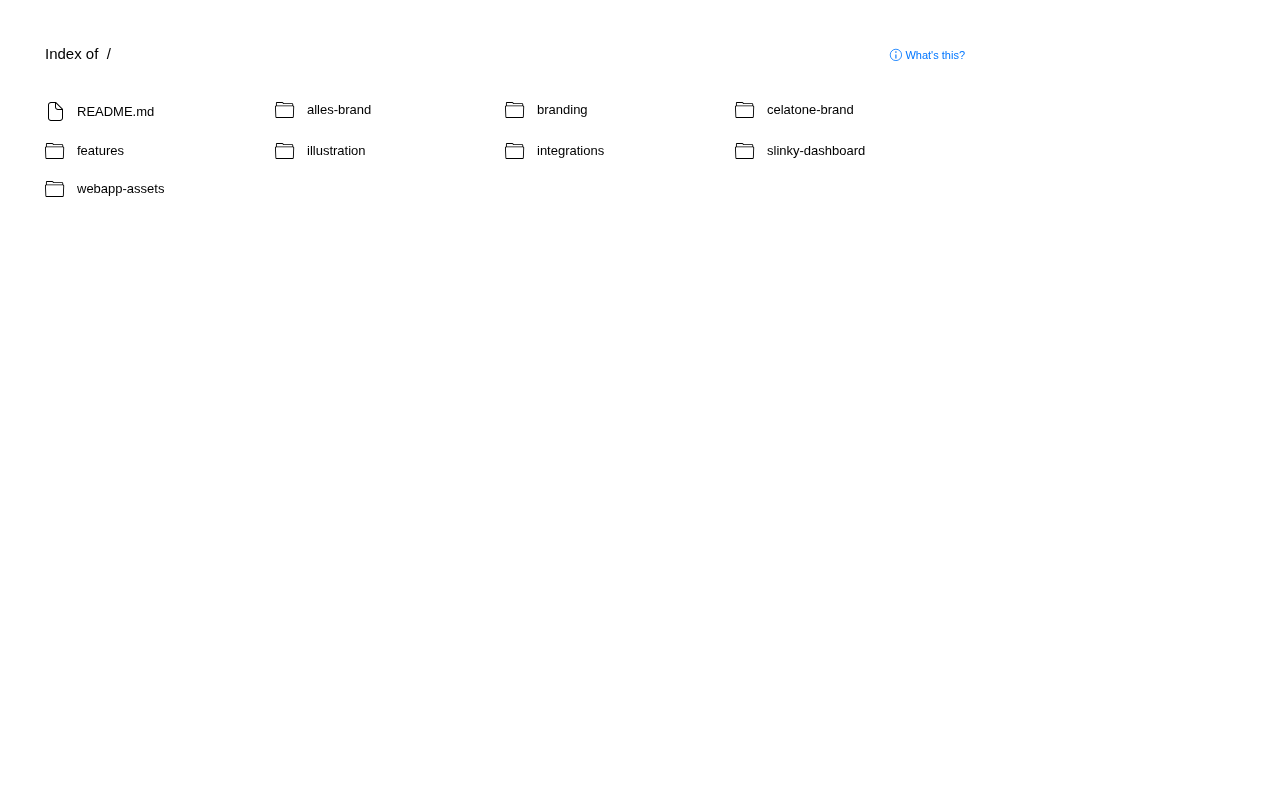Open the celatone-brand directory link
Image resolution: width=1280 pixels, height=800 pixels.
810,109
